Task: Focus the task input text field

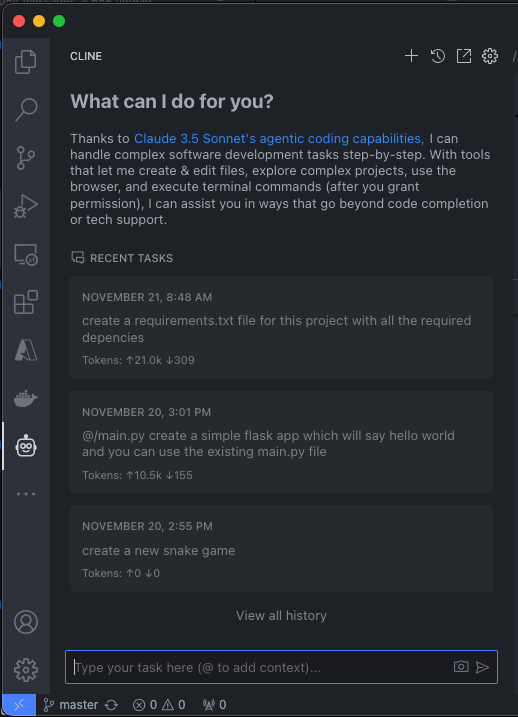Action: click(261, 667)
